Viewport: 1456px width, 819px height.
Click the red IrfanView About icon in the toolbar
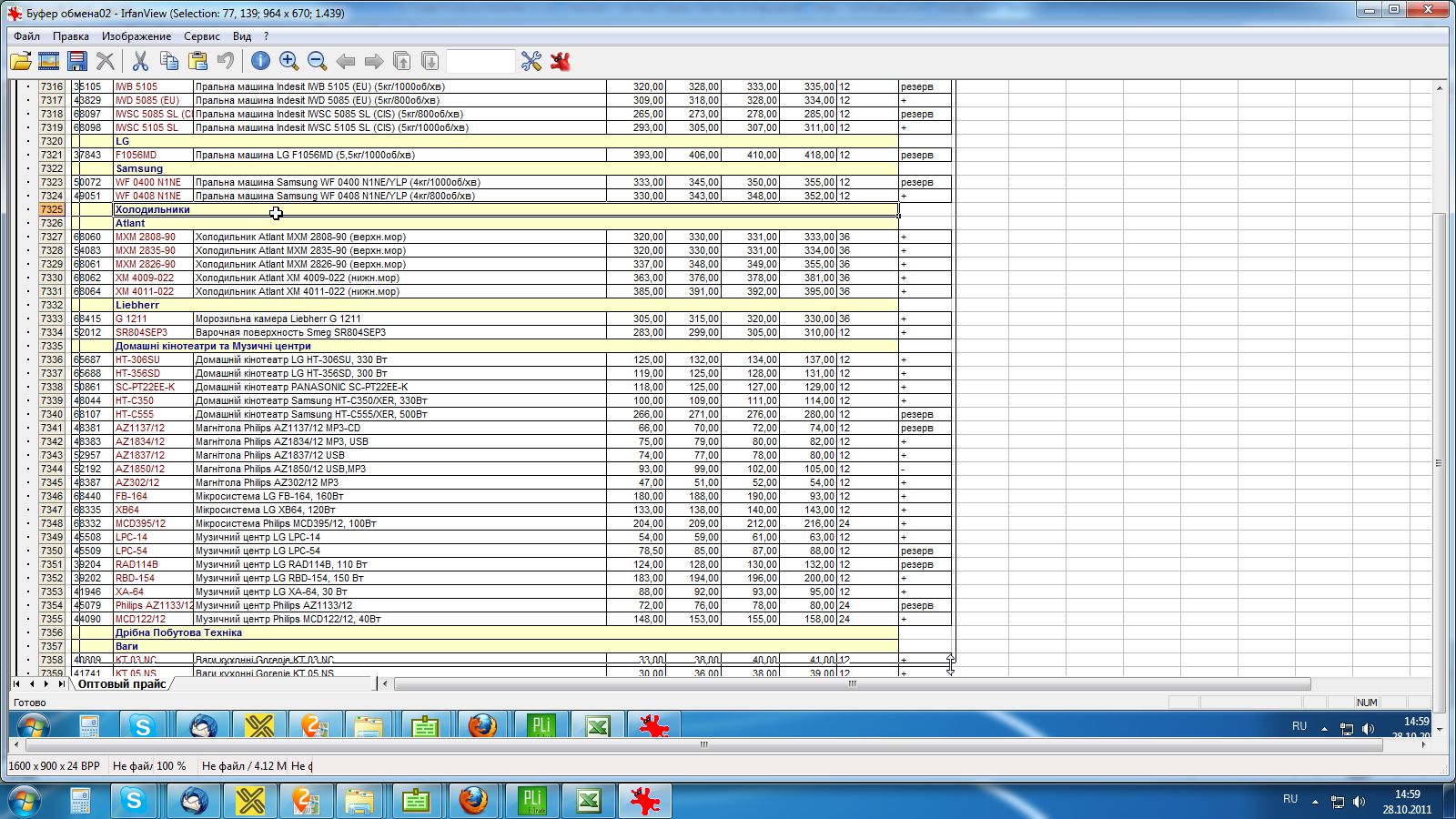(x=561, y=61)
